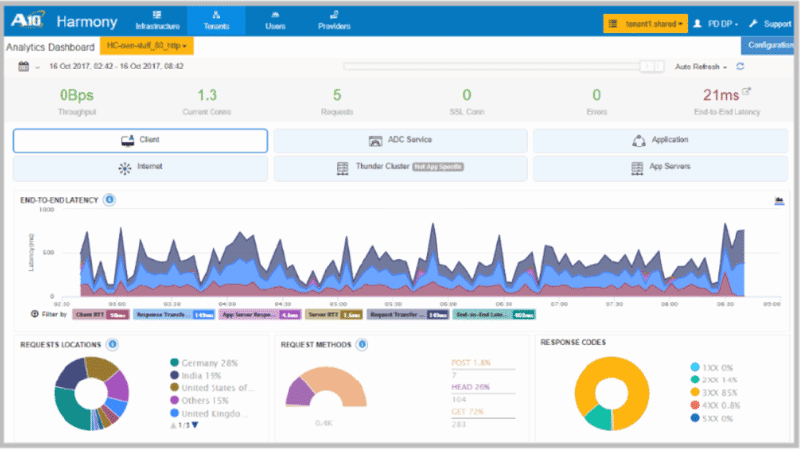
Task: Open the application selector dropdown beside Analytics Dashboard
Action: 146,46
